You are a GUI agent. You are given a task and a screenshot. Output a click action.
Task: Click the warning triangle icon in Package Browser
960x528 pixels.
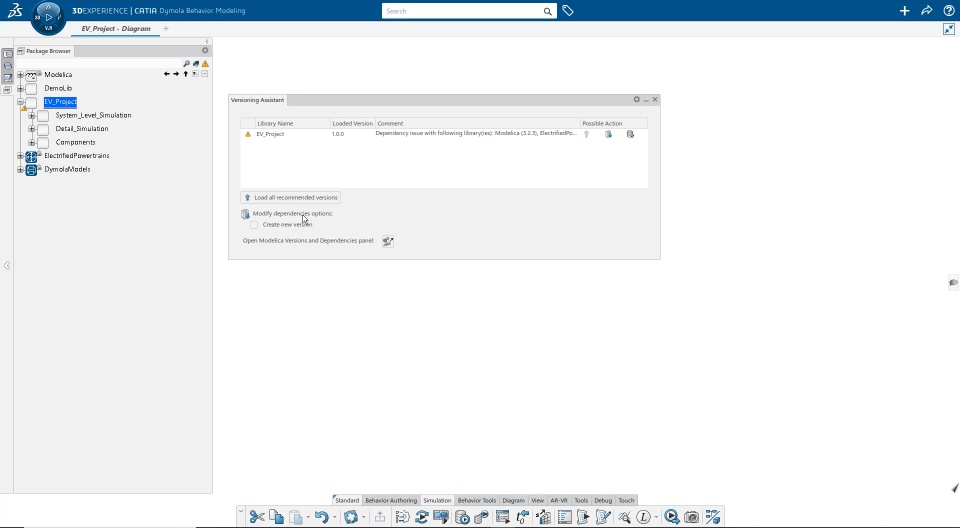(205, 64)
